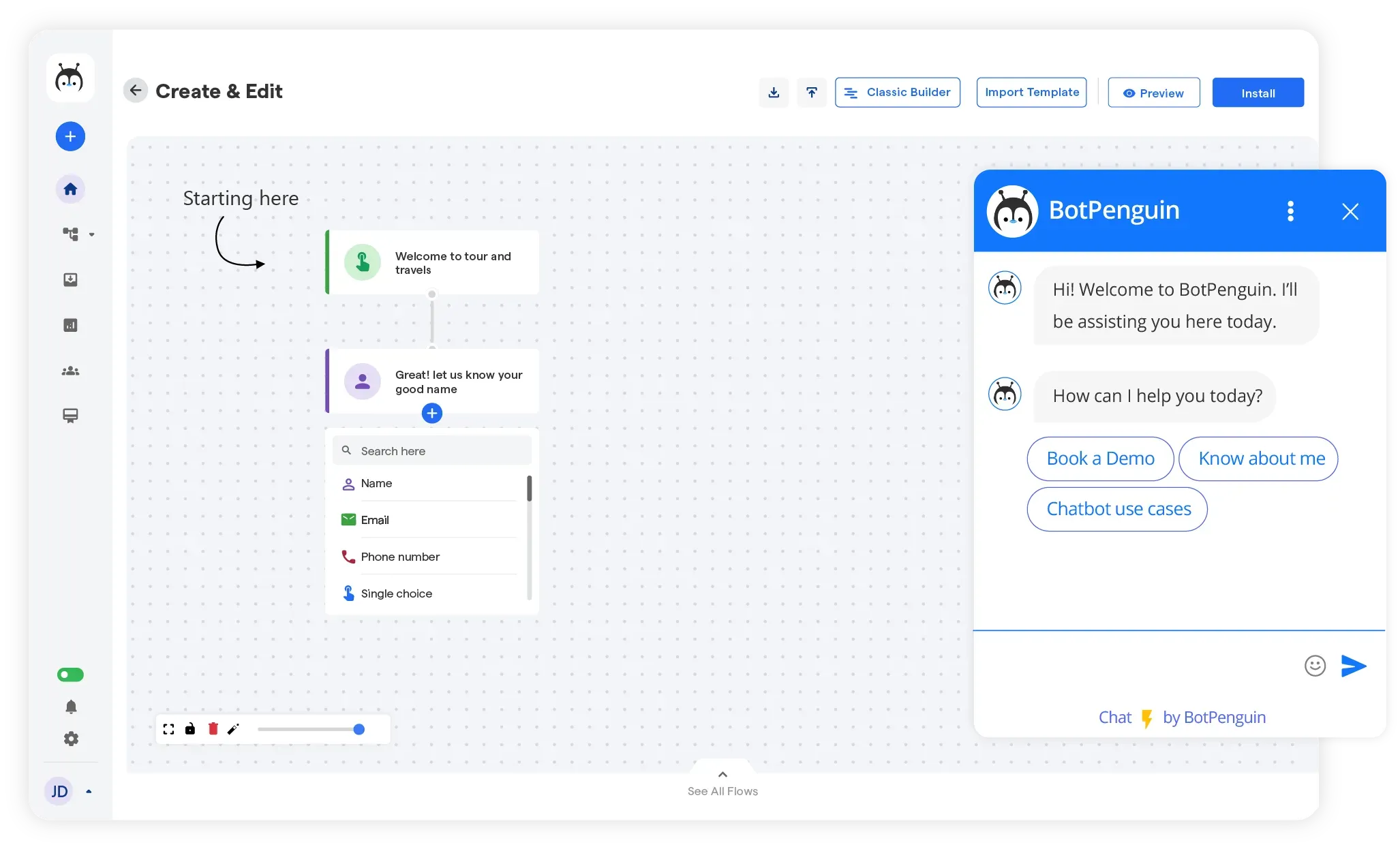Toggle the notification bell icon
The image size is (1400, 849).
click(x=70, y=707)
